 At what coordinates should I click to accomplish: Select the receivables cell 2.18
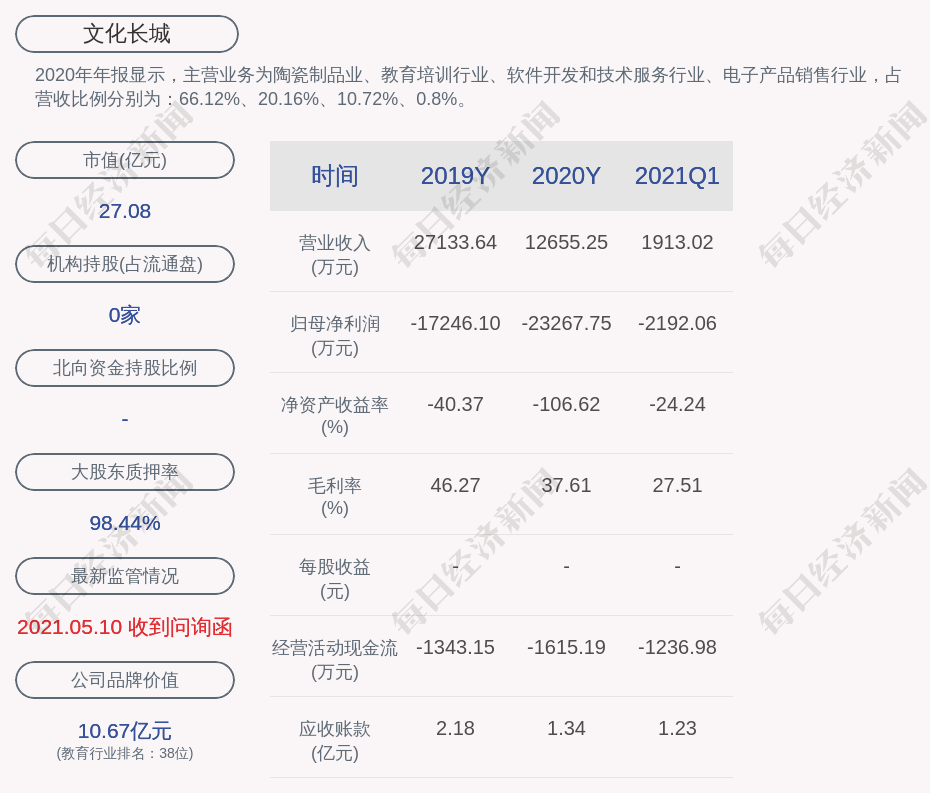click(x=456, y=728)
